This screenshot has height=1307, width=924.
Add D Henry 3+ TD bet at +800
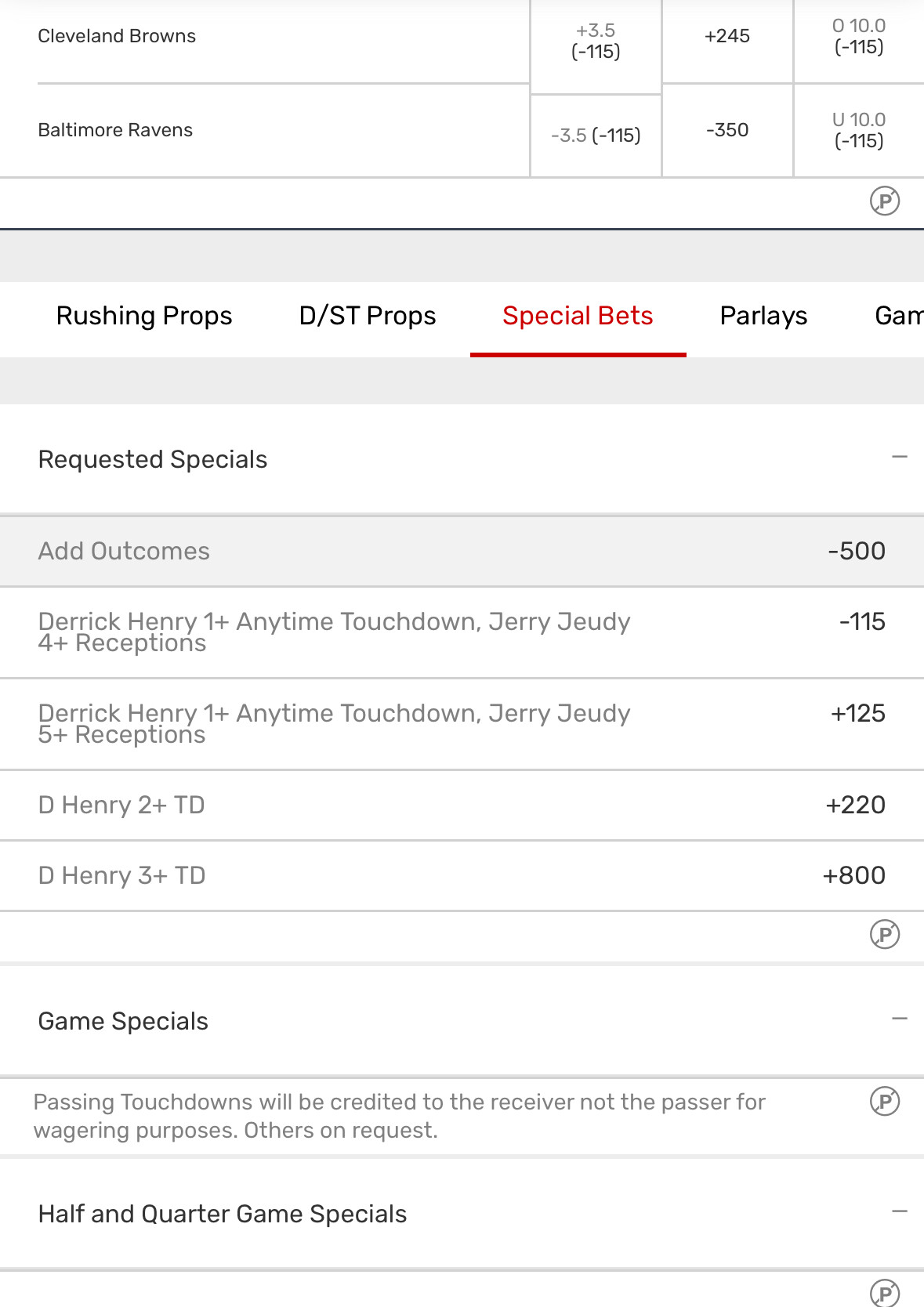(x=853, y=875)
